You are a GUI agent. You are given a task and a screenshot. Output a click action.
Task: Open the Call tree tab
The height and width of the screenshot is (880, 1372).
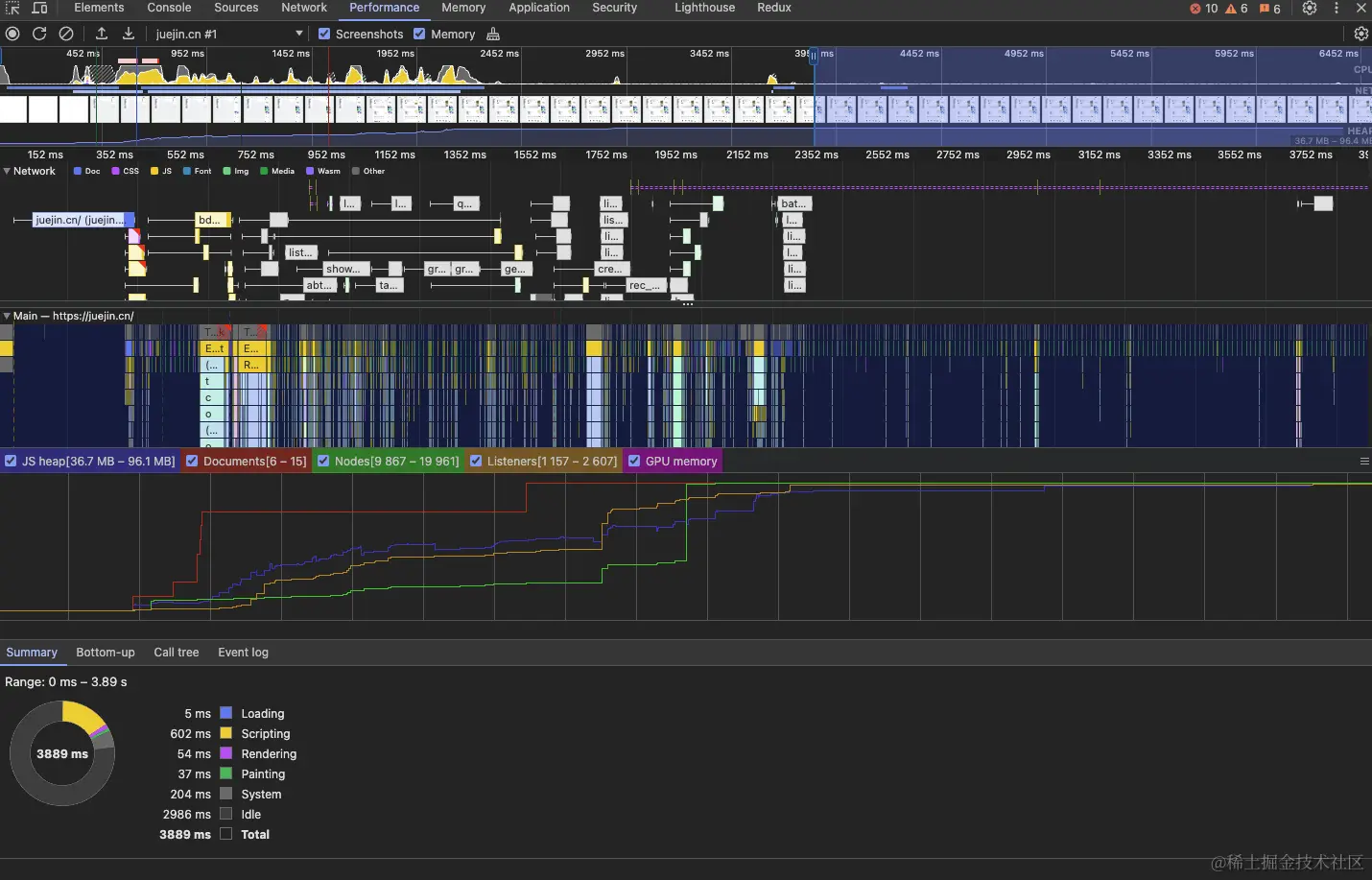pos(177,653)
